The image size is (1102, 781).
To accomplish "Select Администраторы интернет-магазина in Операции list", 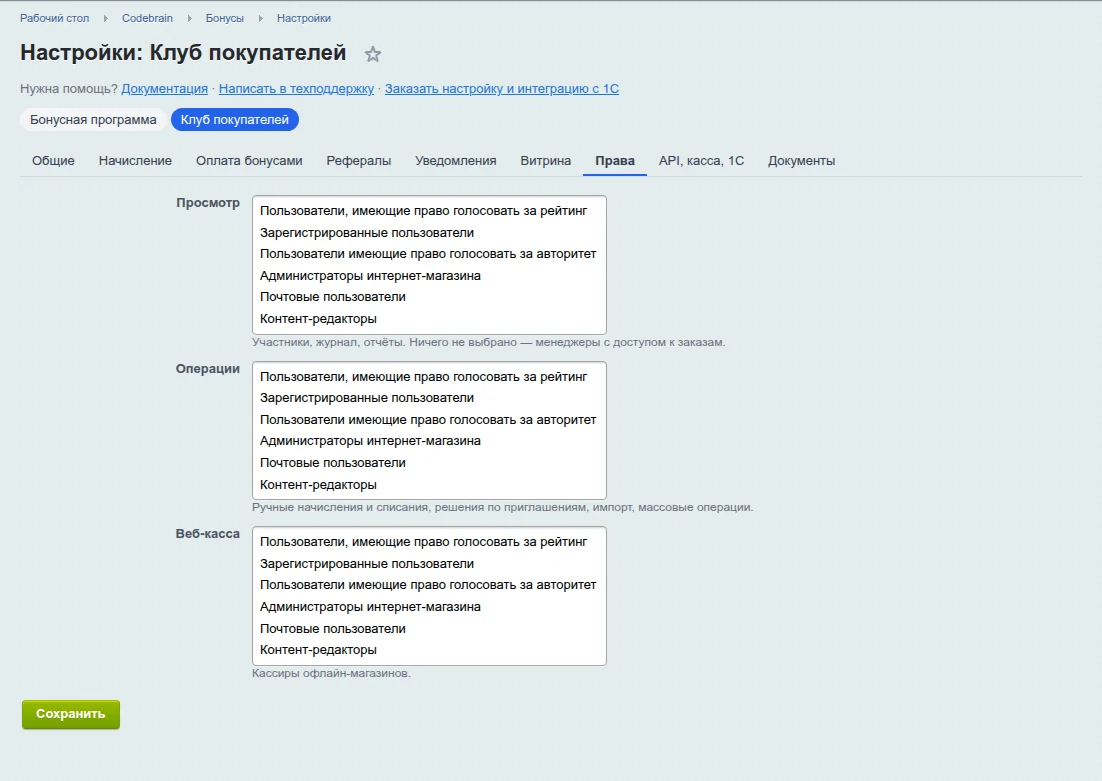I will (429, 441).
